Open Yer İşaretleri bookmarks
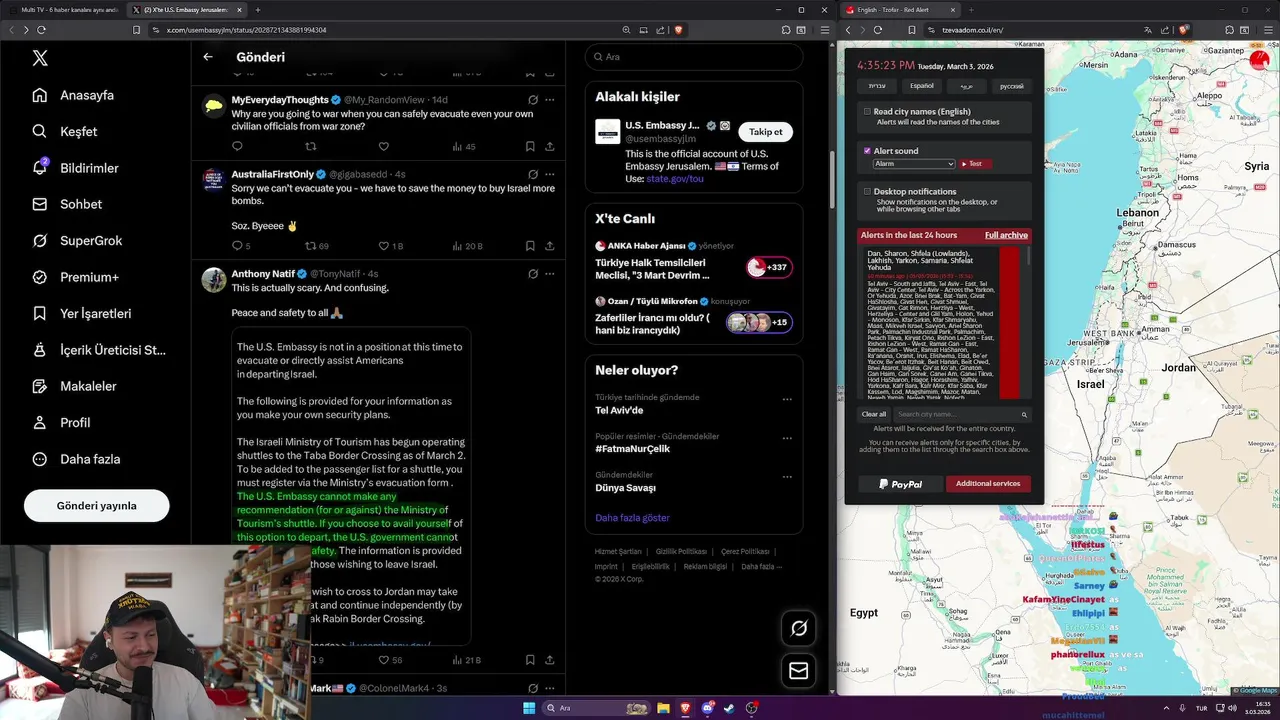This screenshot has width=1280, height=720. pos(82,313)
